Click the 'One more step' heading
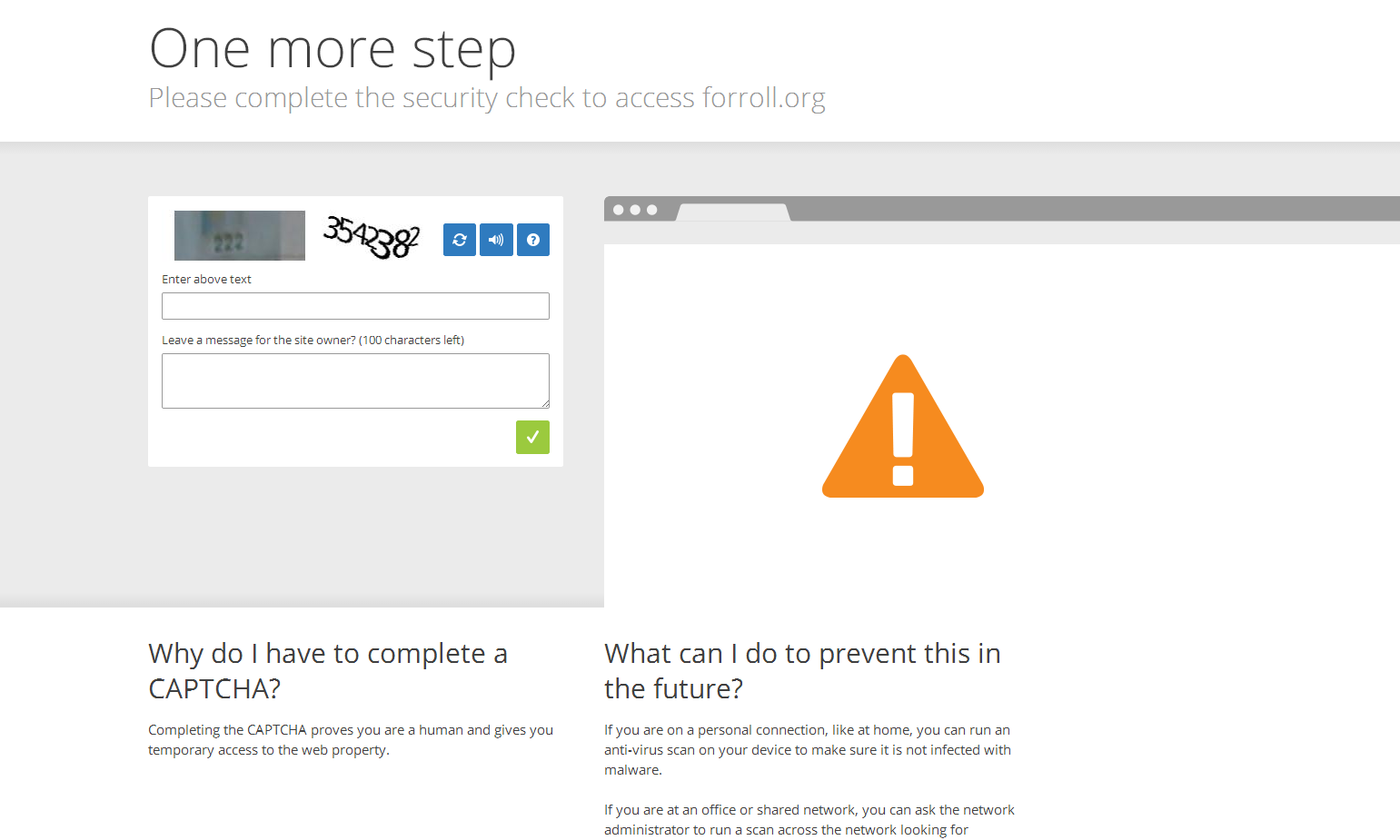The height and width of the screenshot is (840, 1400). click(x=333, y=49)
